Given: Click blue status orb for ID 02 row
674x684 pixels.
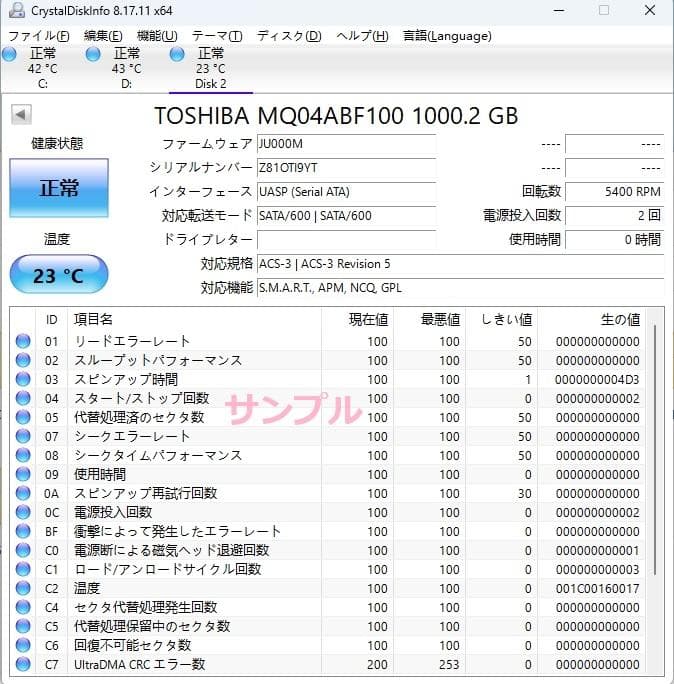Looking at the screenshot, I should [x=23, y=360].
